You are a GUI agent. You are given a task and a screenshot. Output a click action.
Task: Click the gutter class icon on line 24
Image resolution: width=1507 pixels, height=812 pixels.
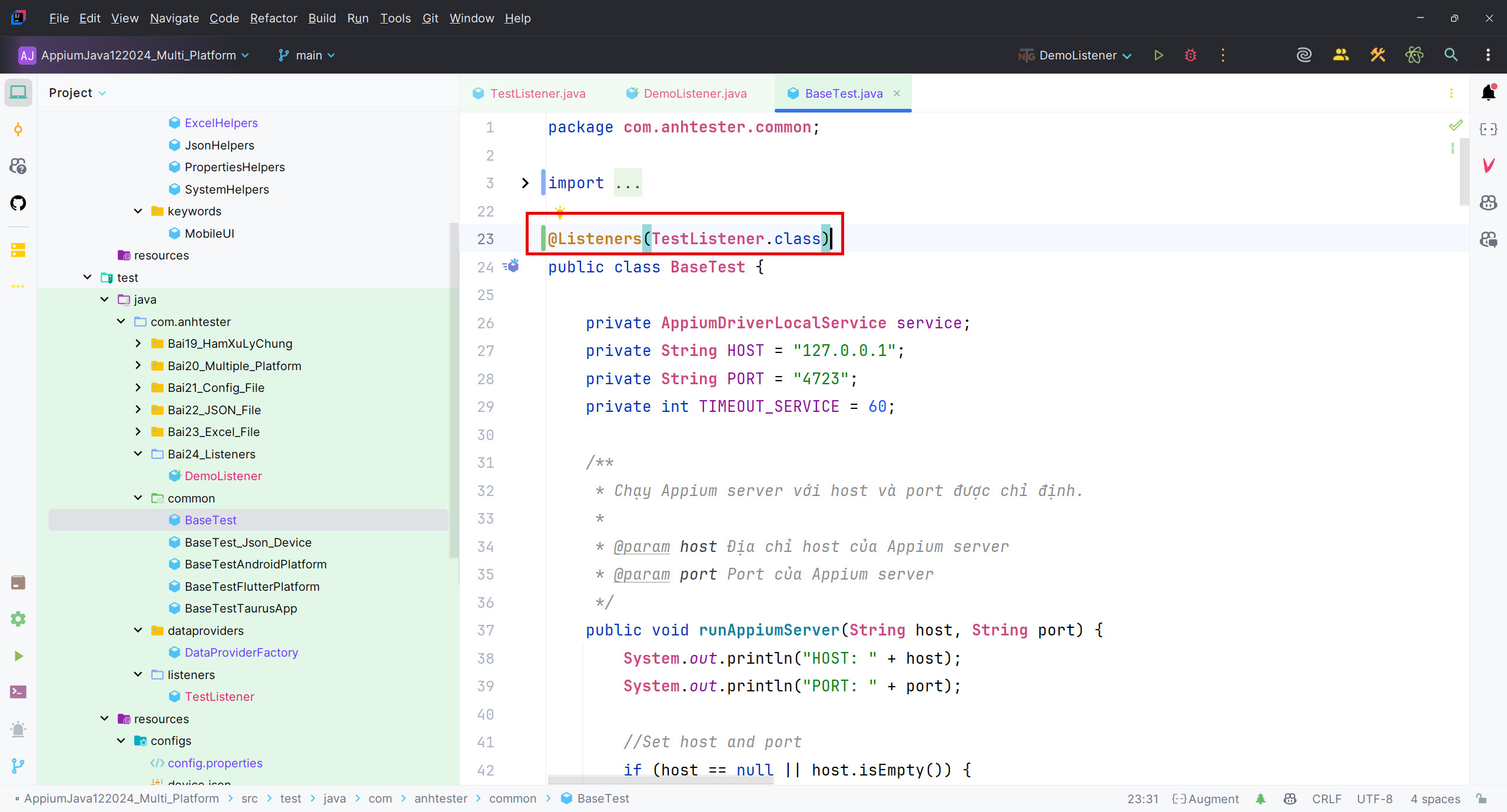(511, 267)
